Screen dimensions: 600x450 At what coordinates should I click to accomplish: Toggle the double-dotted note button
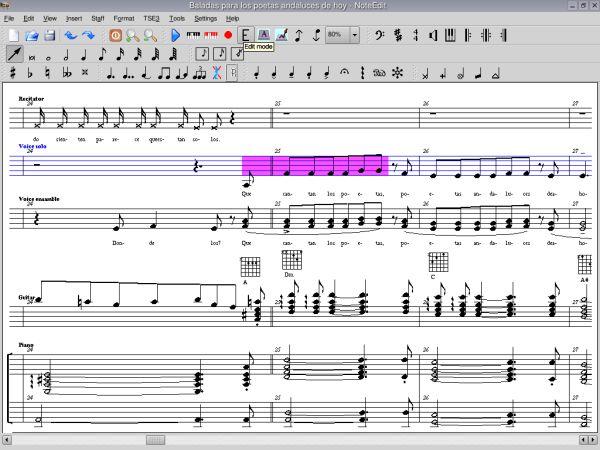coord(128,73)
